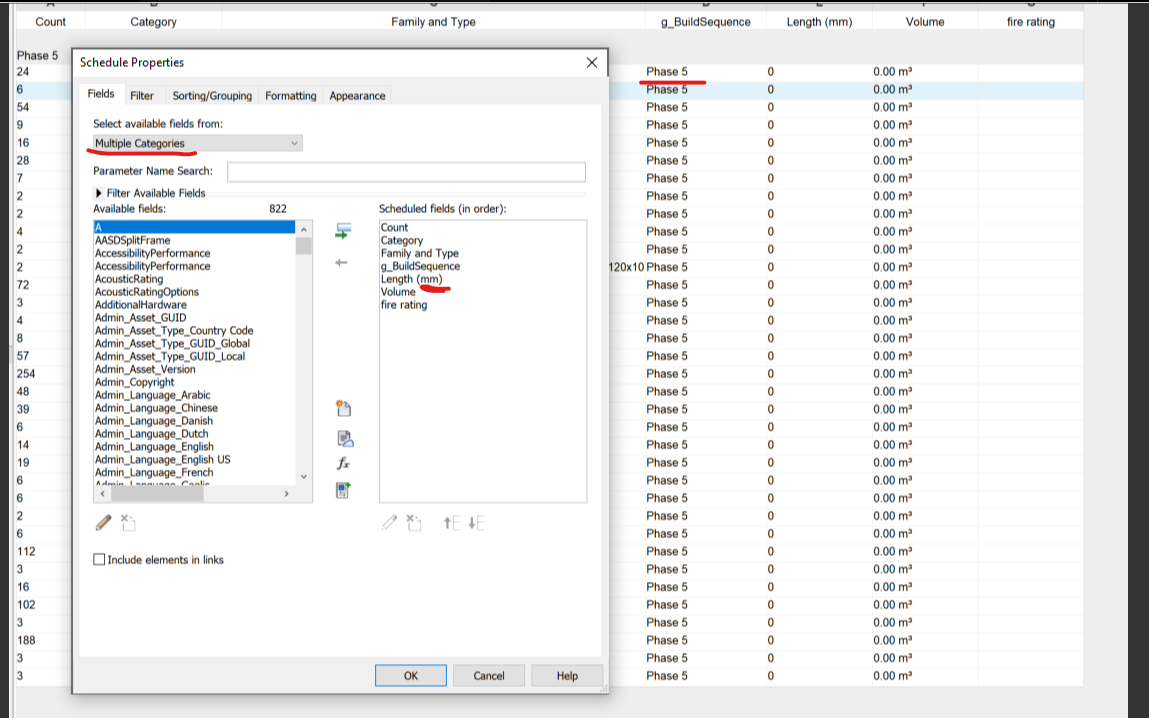Click the OK button

pyautogui.click(x=410, y=675)
